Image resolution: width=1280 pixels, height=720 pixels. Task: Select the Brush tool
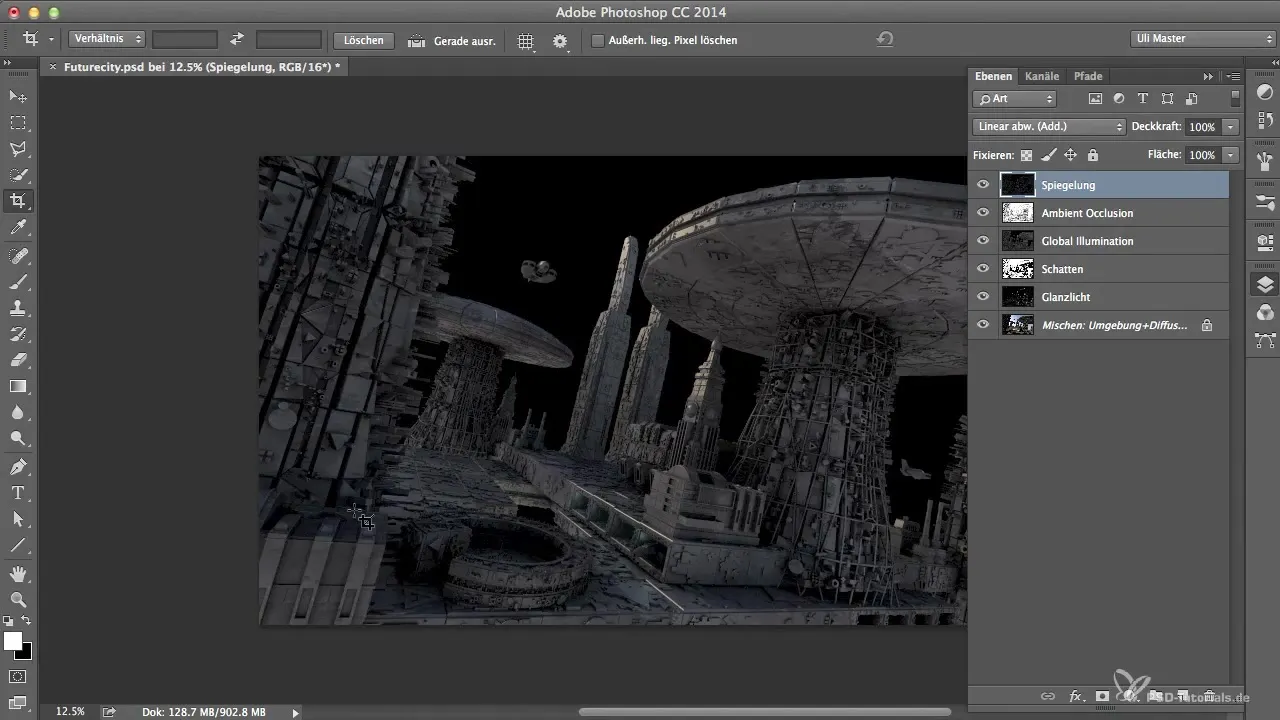click(x=18, y=282)
